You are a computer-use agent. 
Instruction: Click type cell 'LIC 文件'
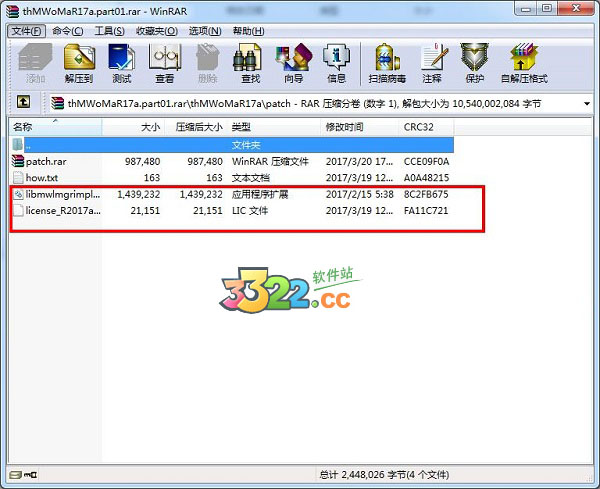[x=250, y=210]
